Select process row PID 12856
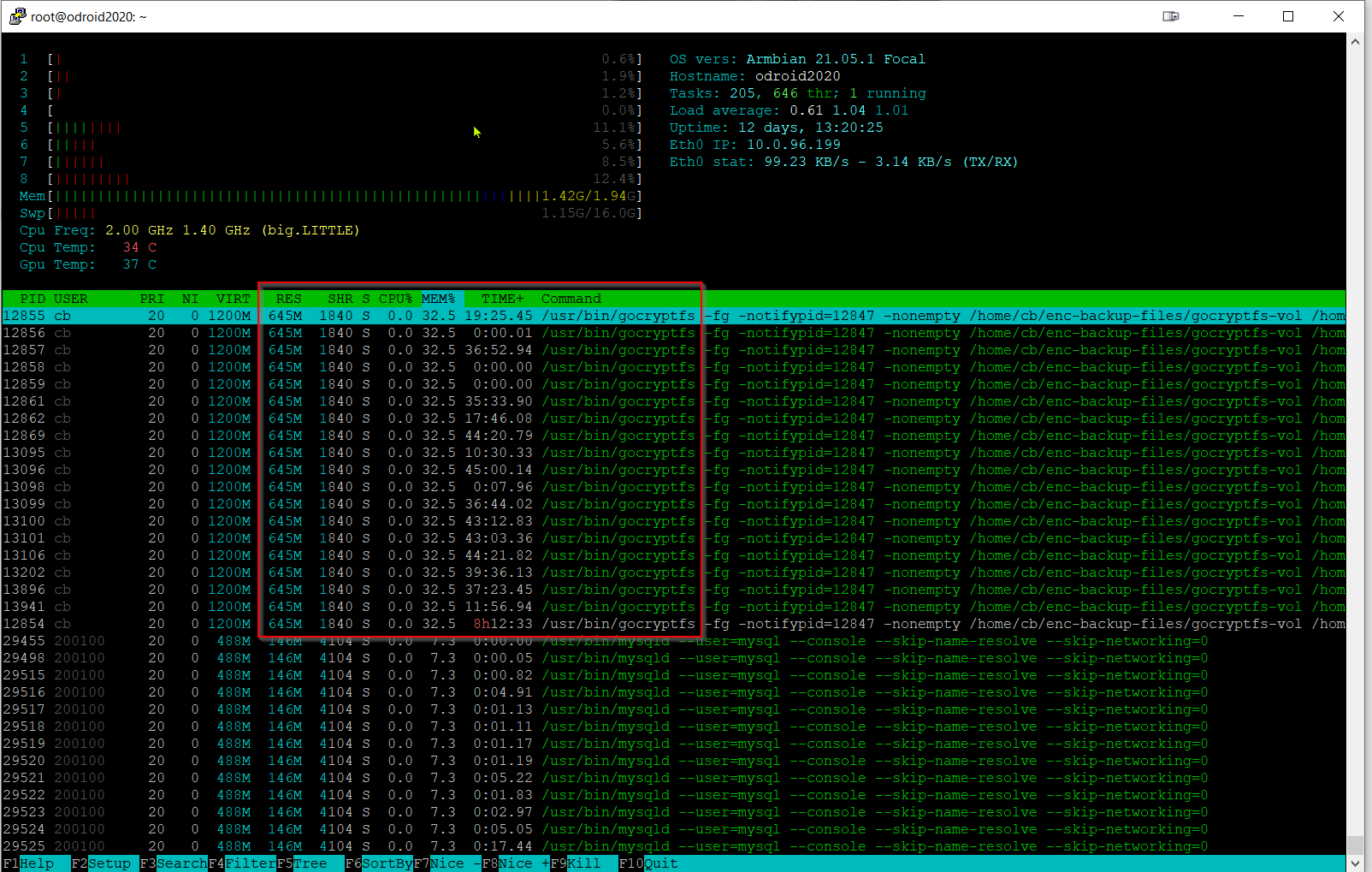 tap(674, 333)
